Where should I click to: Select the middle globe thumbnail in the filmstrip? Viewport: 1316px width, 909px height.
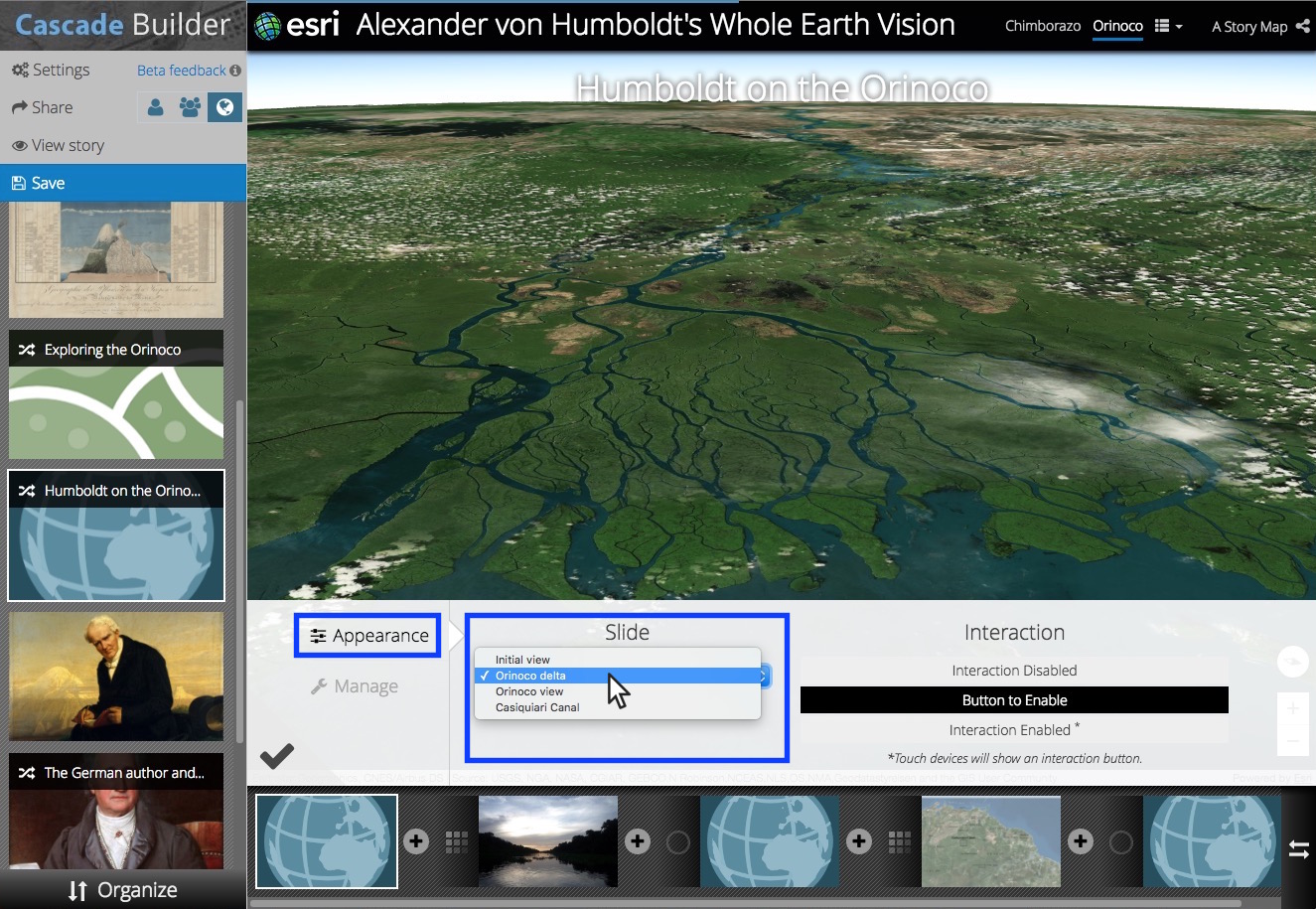pos(769,841)
